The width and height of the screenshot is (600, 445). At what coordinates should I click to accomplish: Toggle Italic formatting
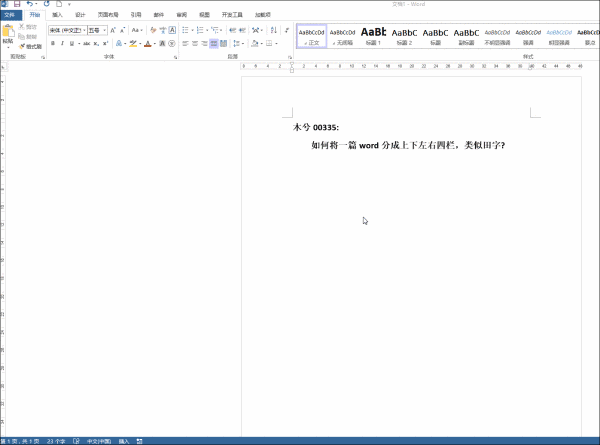[62, 43]
